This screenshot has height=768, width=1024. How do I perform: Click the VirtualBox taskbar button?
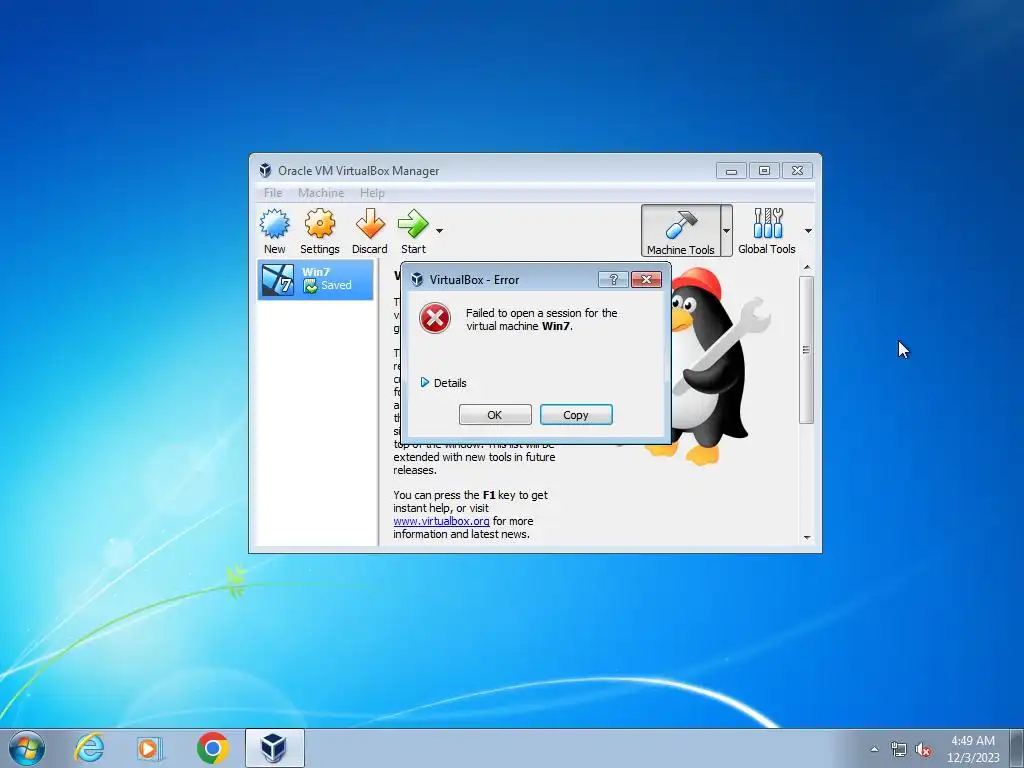274,748
